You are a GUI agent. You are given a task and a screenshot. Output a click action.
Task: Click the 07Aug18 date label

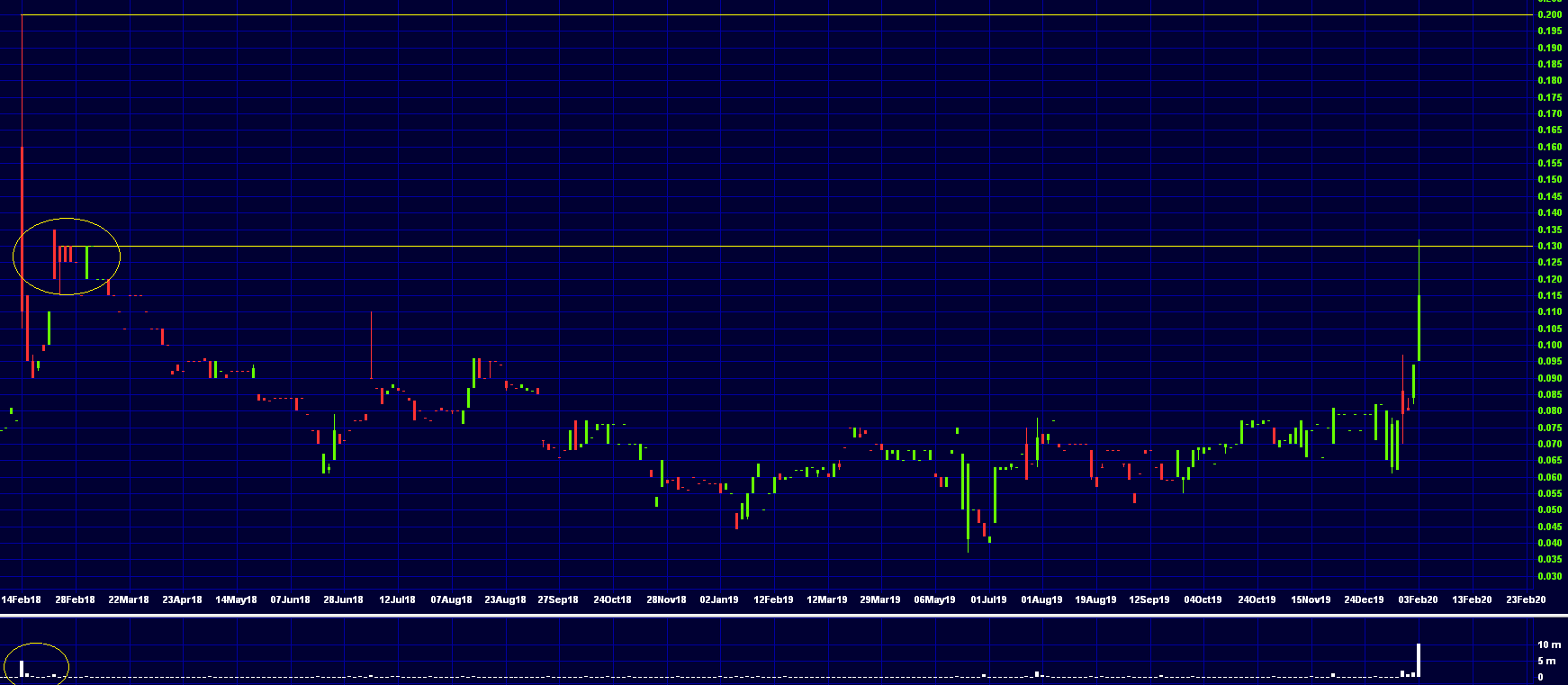pyautogui.click(x=451, y=599)
